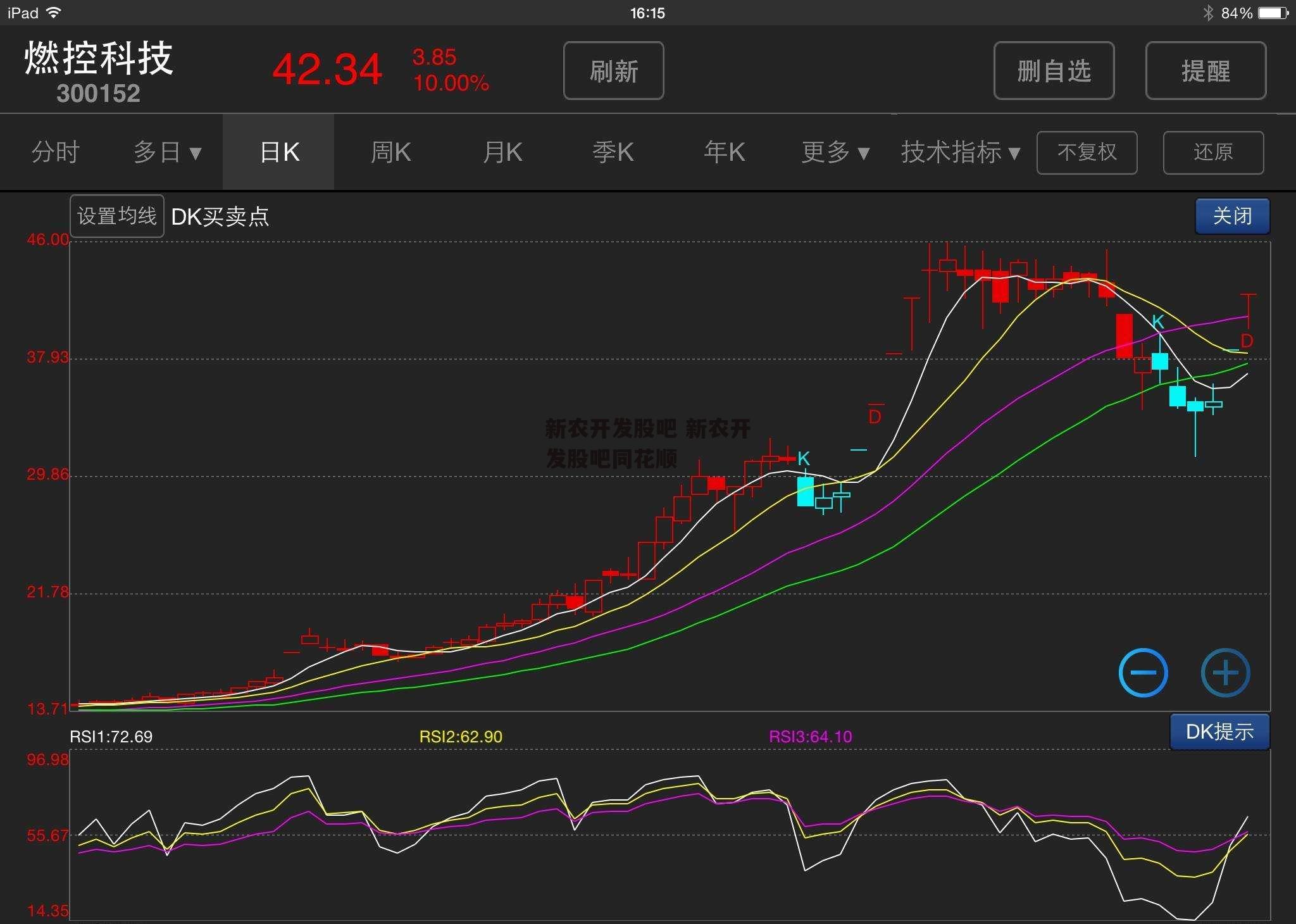Tap the RSI1:72.69 indicator label
Screen dimensions: 1296x924
(x=111, y=737)
